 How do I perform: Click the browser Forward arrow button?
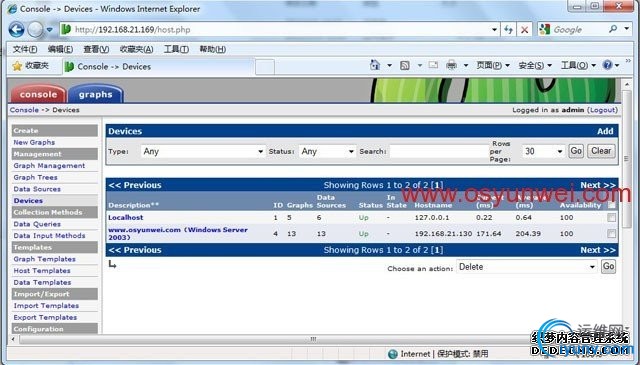tap(35, 29)
